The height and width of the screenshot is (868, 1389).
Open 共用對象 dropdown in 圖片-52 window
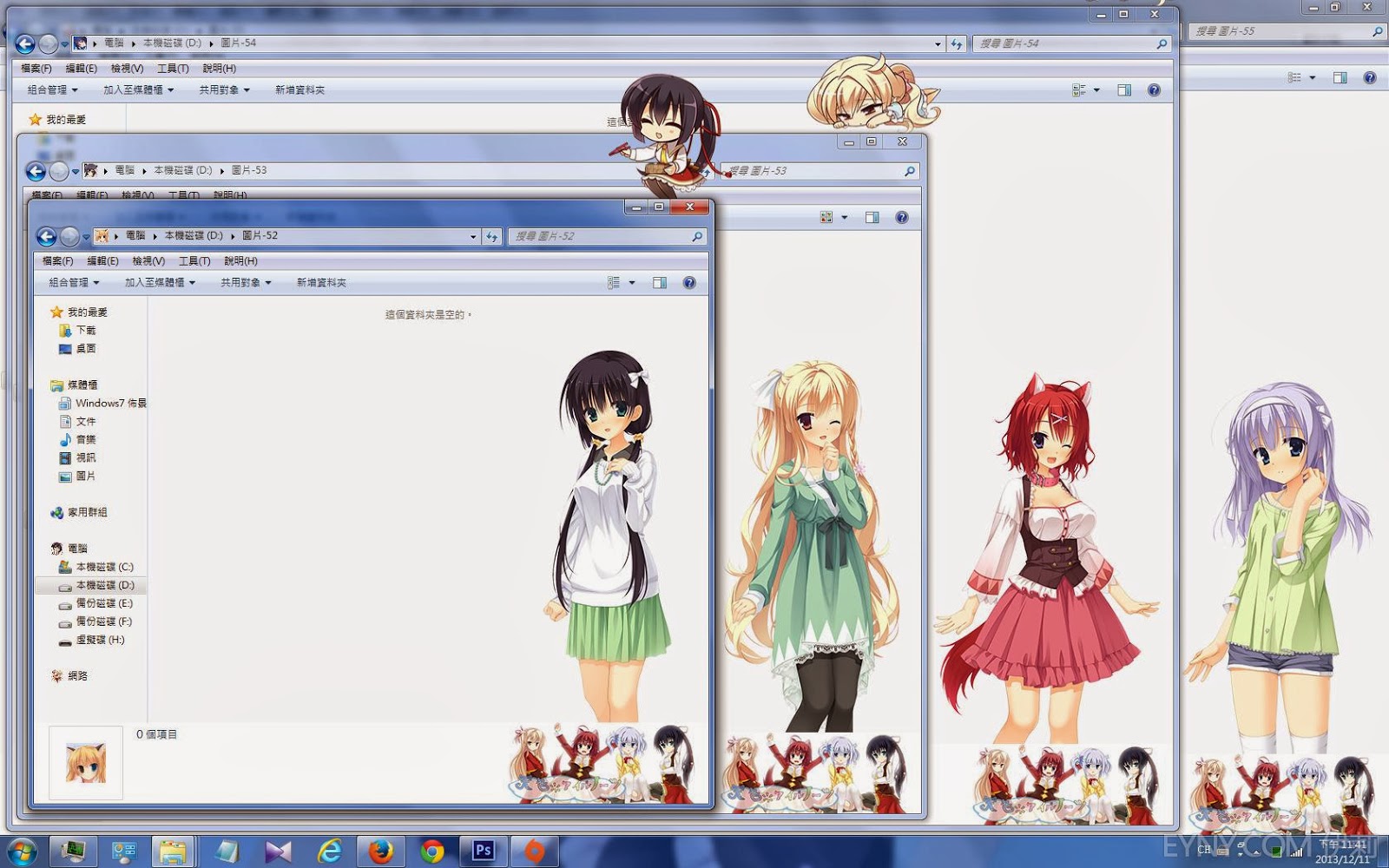coord(246,282)
